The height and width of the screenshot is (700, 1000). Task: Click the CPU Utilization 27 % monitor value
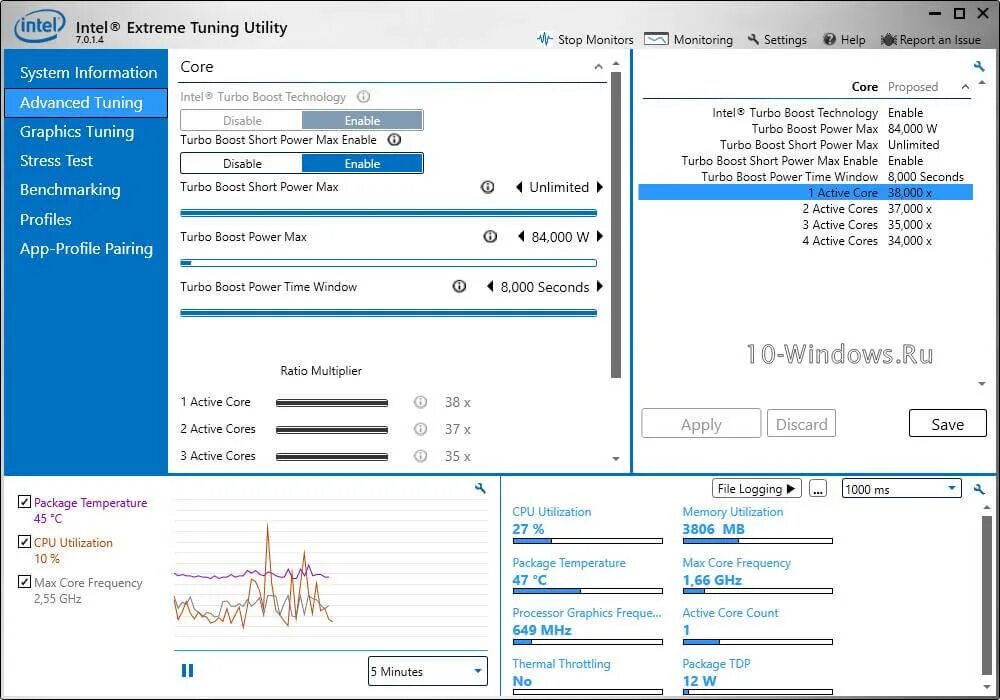(x=529, y=529)
